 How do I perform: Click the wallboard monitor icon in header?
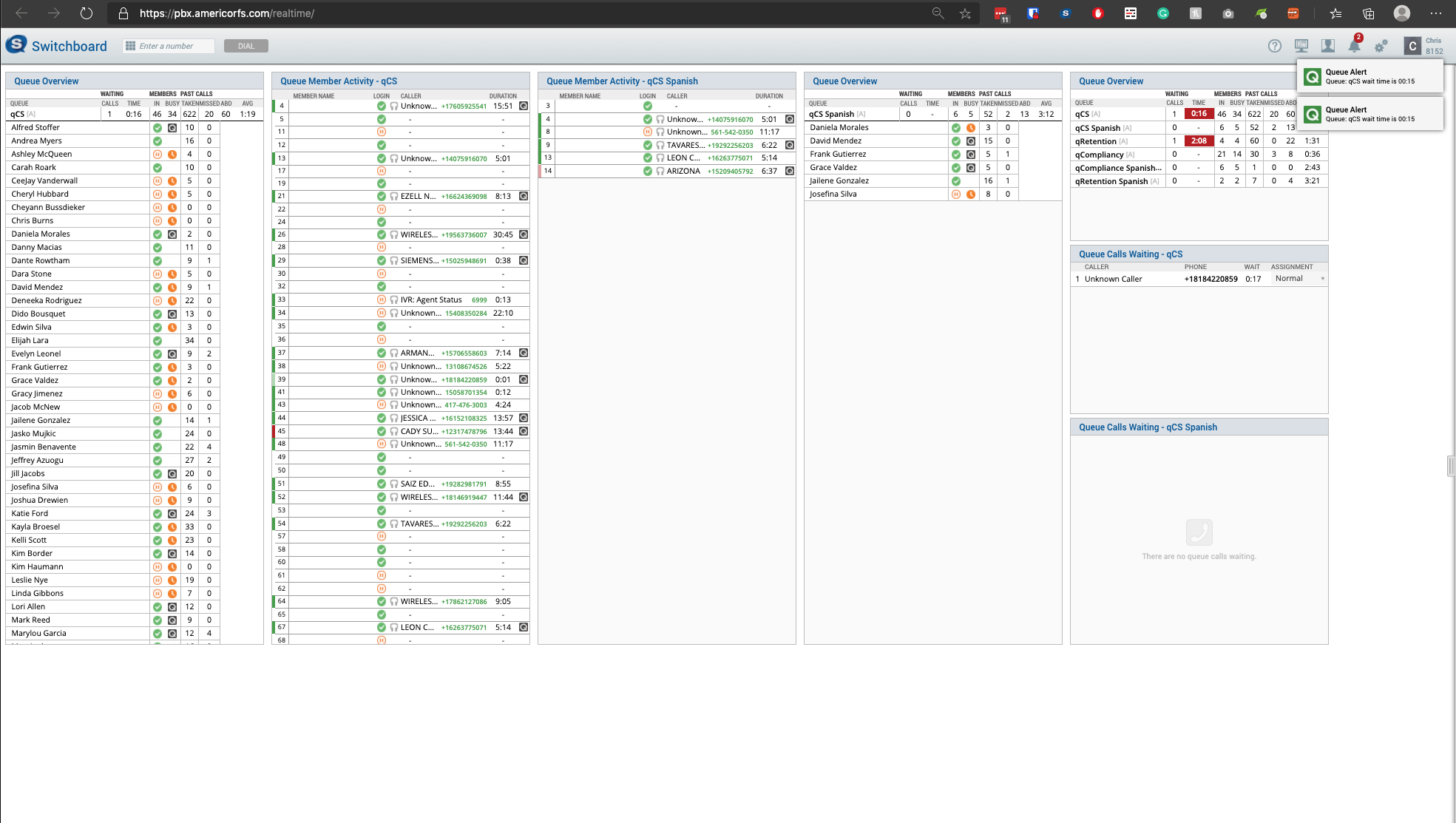[1301, 46]
